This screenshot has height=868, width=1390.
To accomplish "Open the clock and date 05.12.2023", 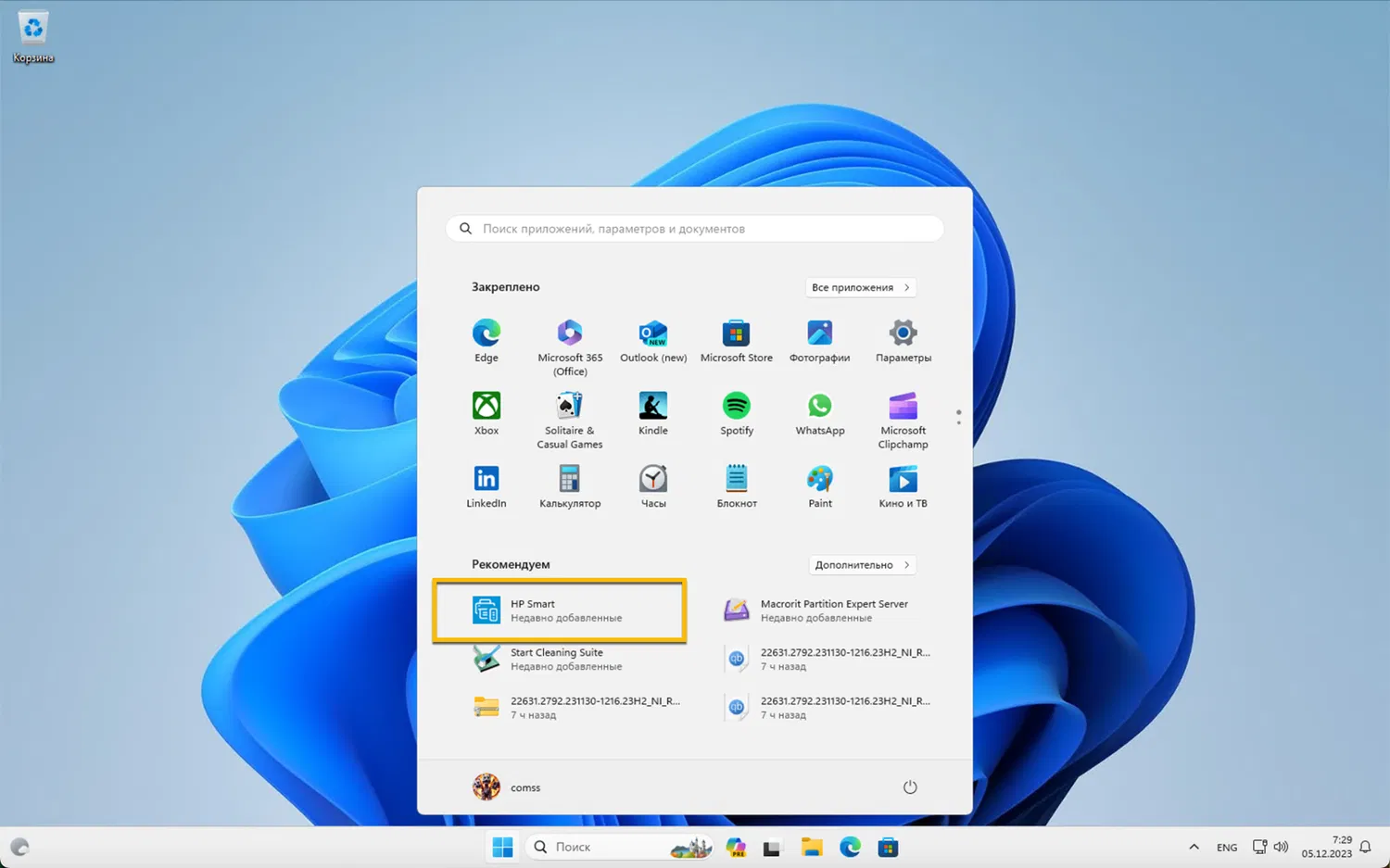I will tap(1326, 847).
